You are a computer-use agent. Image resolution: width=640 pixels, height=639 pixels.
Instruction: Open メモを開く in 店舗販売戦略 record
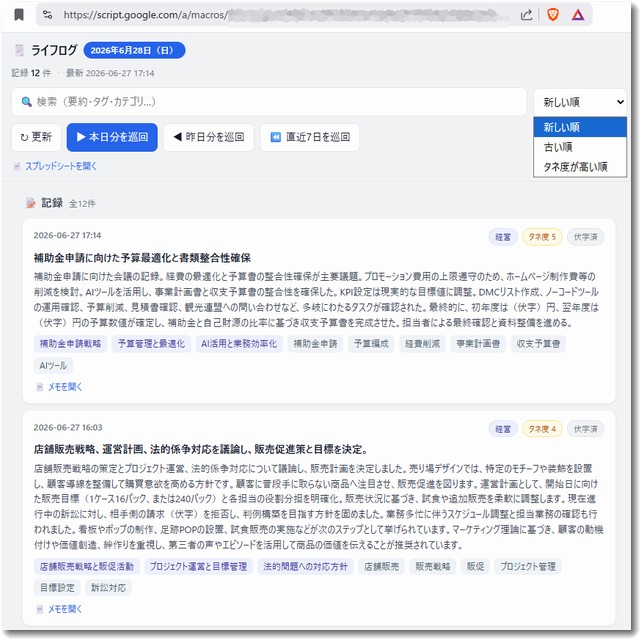(x=65, y=609)
